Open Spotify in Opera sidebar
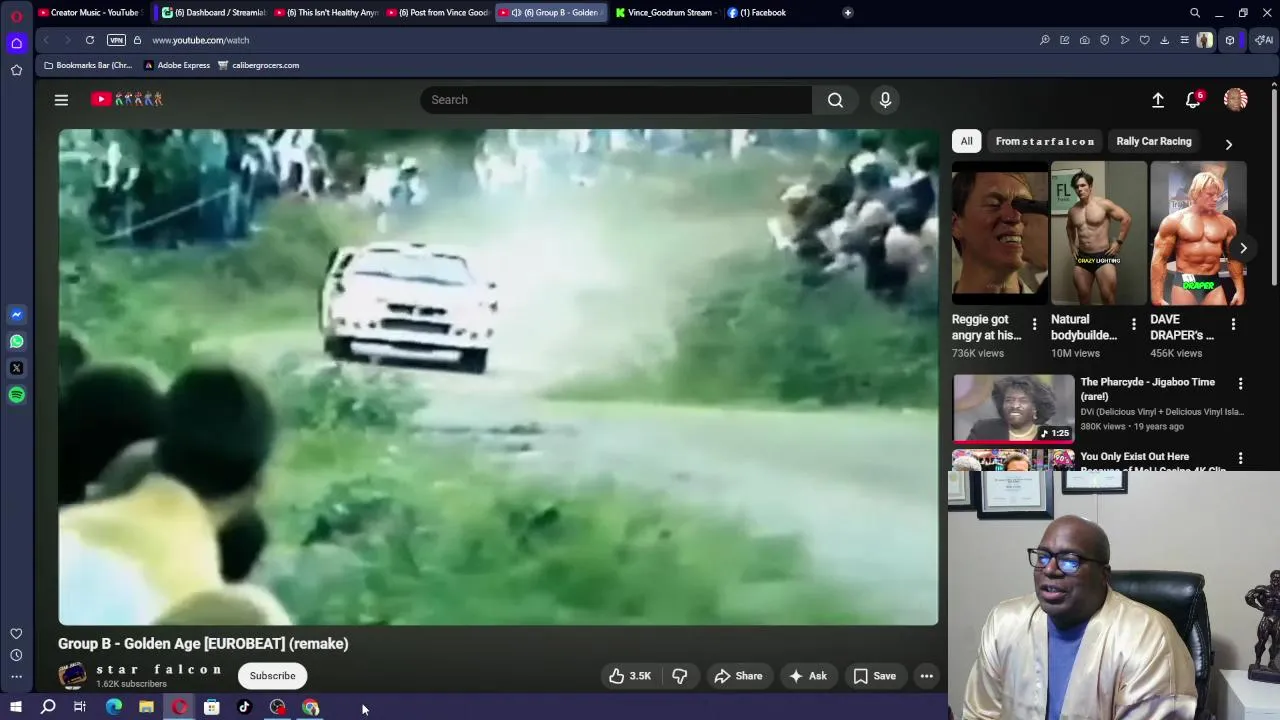1280x720 pixels. (x=16, y=395)
